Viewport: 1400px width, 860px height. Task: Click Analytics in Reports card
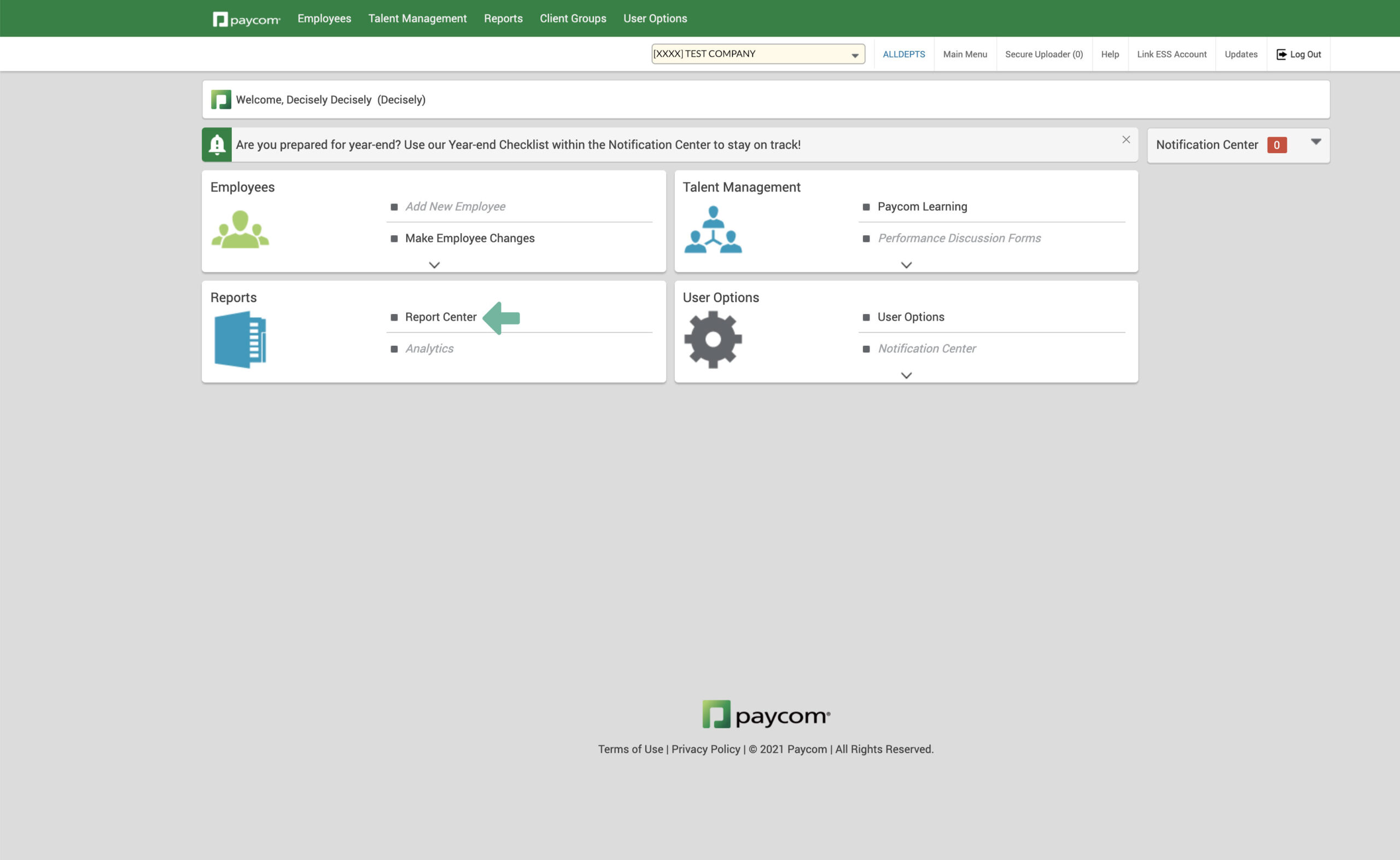429,348
